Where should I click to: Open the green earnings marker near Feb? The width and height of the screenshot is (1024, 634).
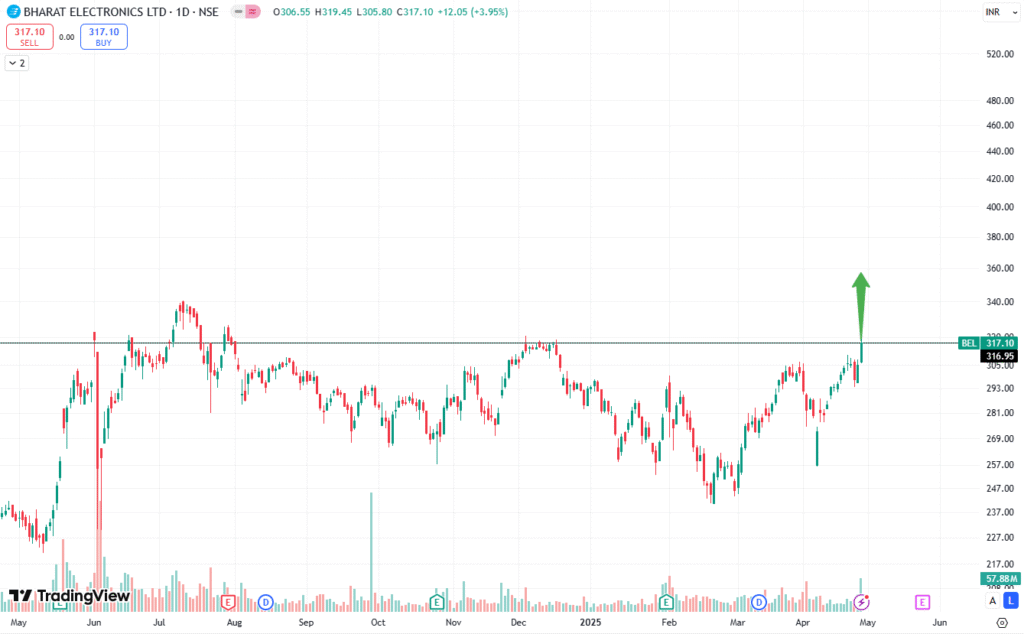click(666, 602)
